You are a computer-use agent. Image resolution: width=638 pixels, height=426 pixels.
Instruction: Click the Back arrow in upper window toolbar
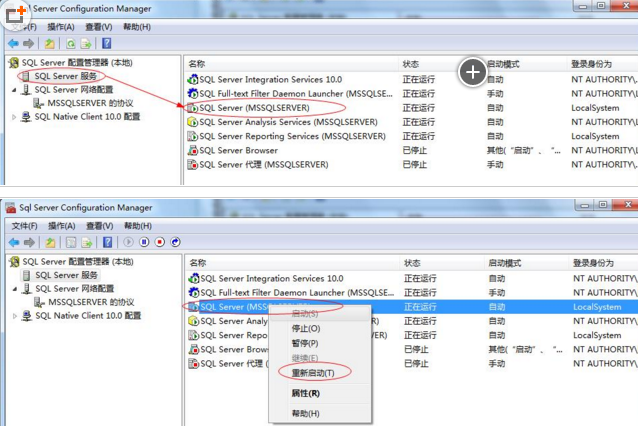click(x=13, y=43)
